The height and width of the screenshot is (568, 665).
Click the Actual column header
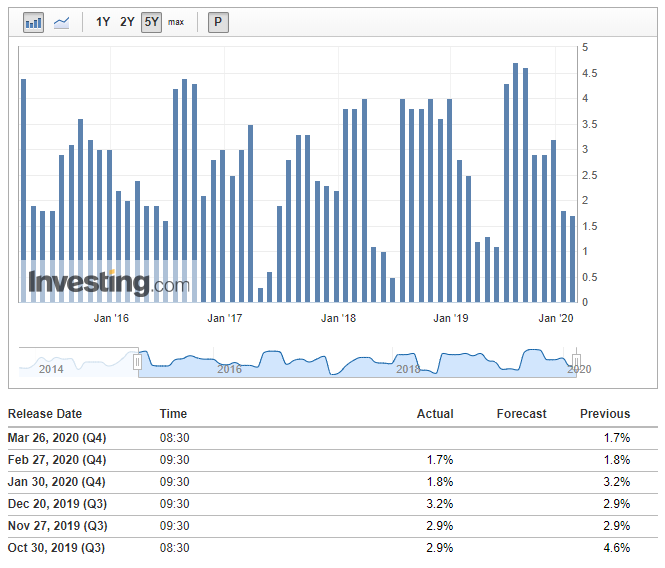[435, 414]
